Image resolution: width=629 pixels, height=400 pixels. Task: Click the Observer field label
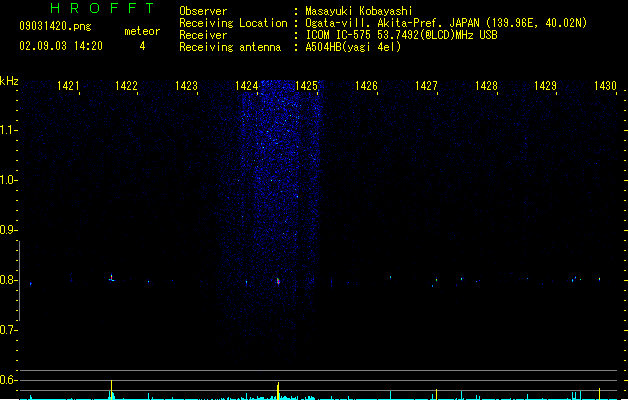pos(203,11)
